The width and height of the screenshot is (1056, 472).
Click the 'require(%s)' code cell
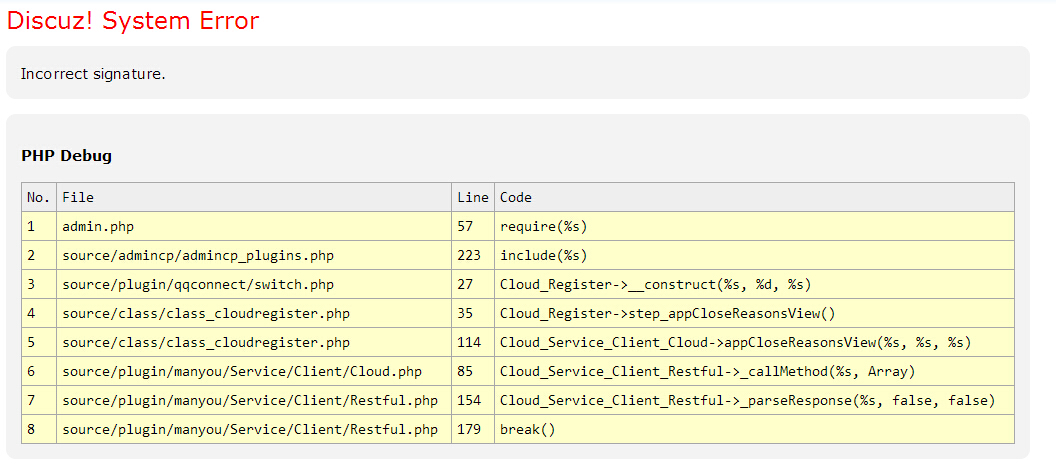[x=543, y=226]
